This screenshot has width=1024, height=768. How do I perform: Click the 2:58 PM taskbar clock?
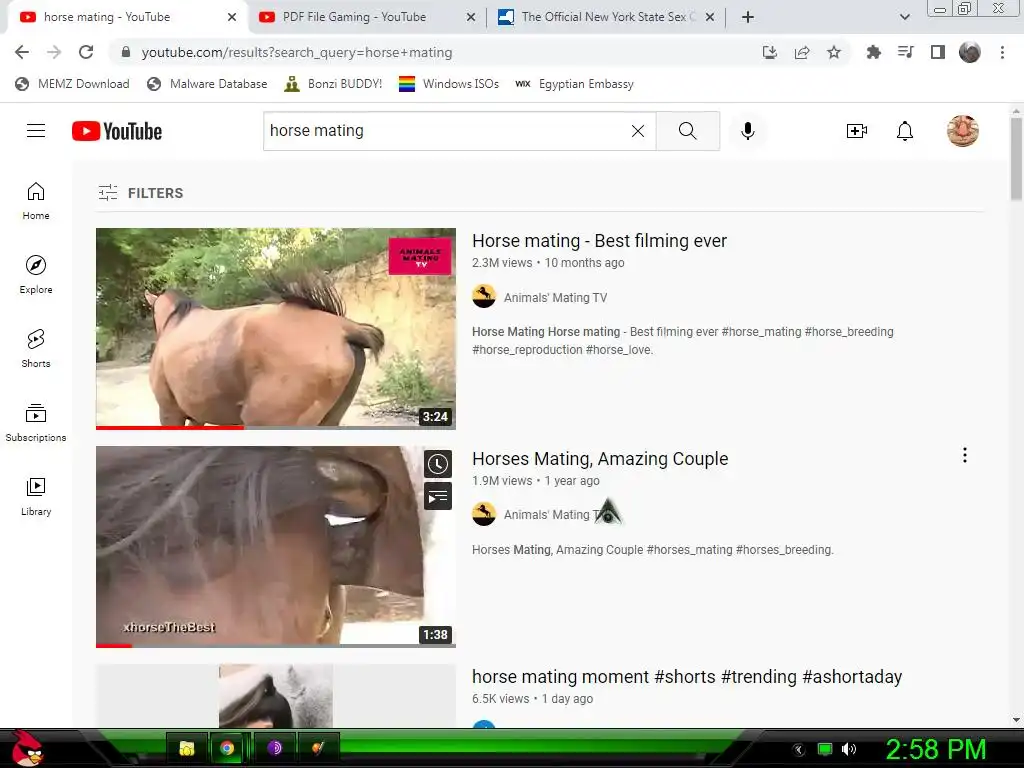tap(935, 750)
